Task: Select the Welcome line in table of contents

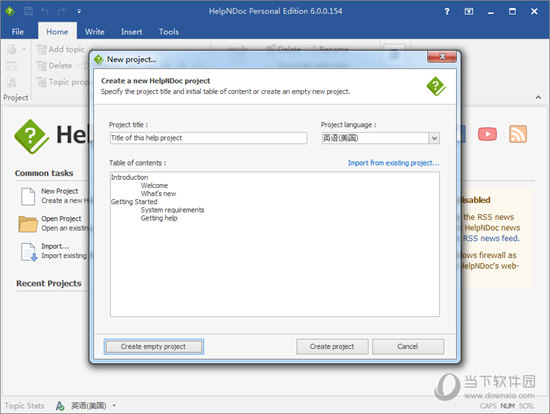Action: point(154,185)
